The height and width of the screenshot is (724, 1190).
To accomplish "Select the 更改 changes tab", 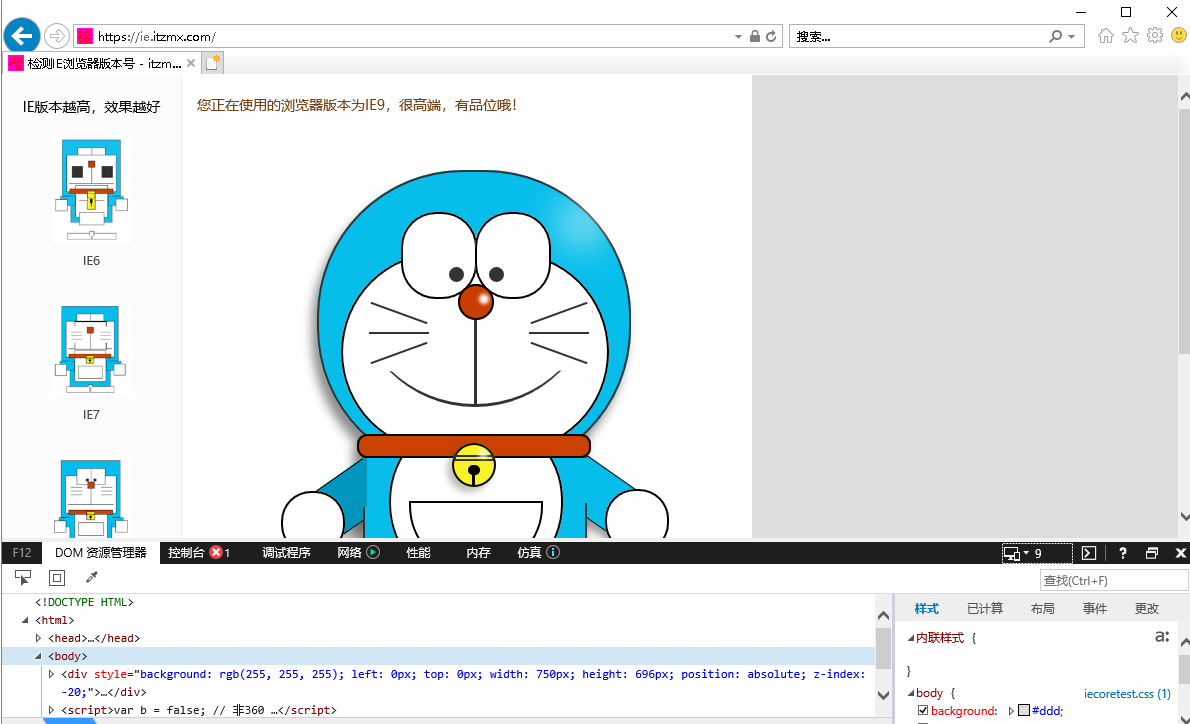I will pos(1146,609).
